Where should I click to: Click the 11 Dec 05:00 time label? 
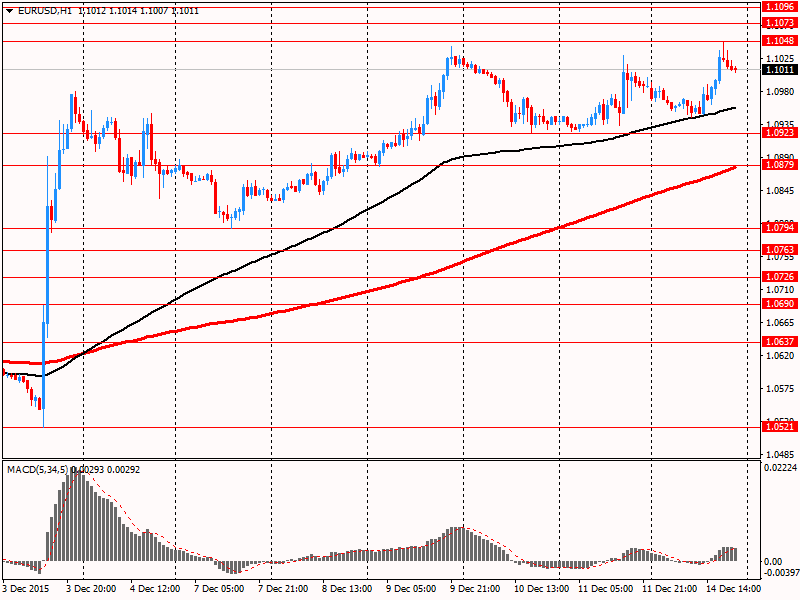pos(606,589)
